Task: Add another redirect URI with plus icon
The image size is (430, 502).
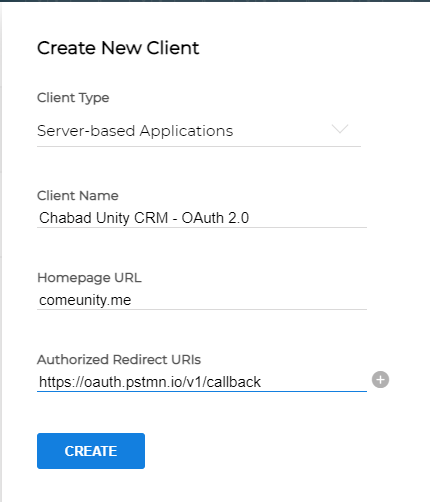Action: [x=380, y=379]
